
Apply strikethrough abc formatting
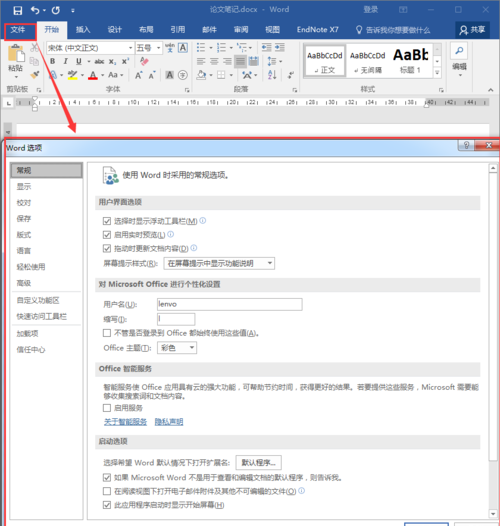click(x=99, y=61)
